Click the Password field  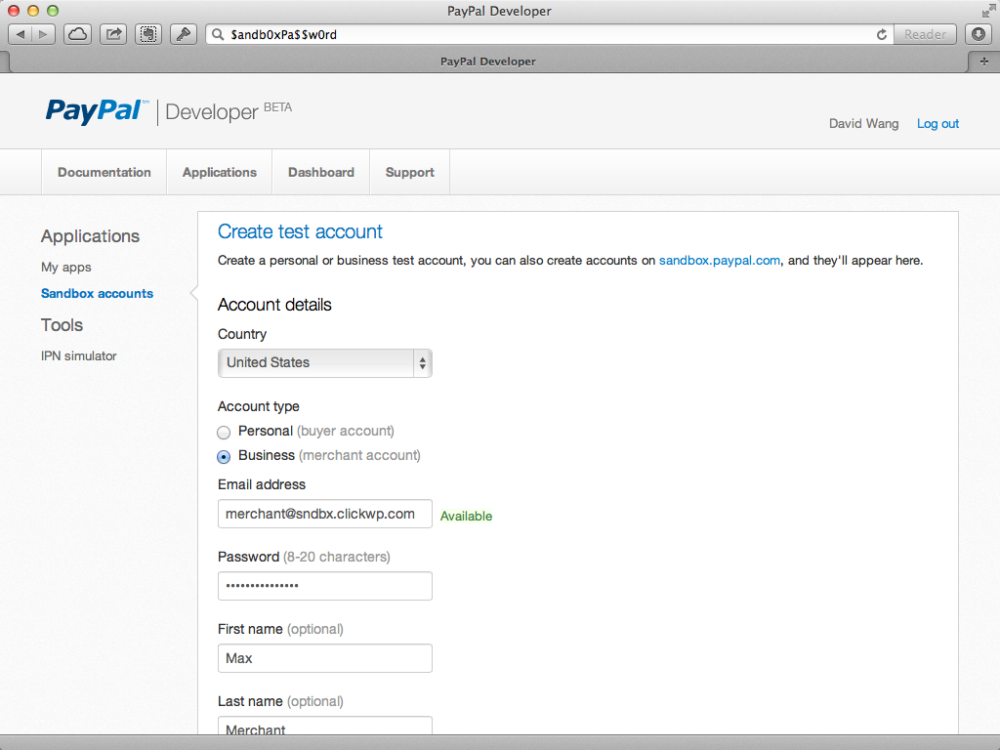tap(325, 586)
